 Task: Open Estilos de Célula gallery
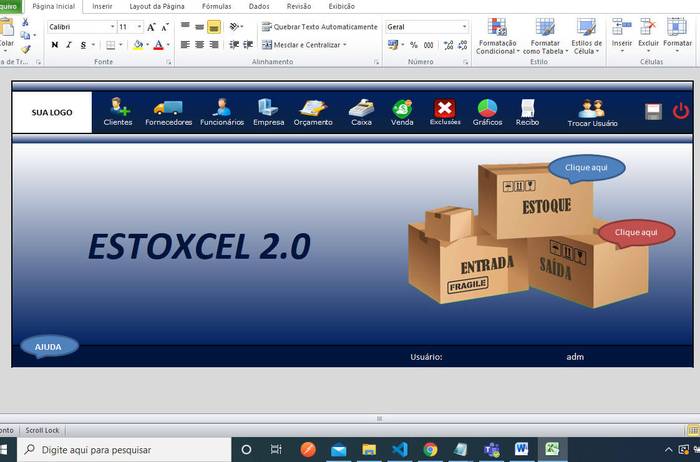pos(586,37)
